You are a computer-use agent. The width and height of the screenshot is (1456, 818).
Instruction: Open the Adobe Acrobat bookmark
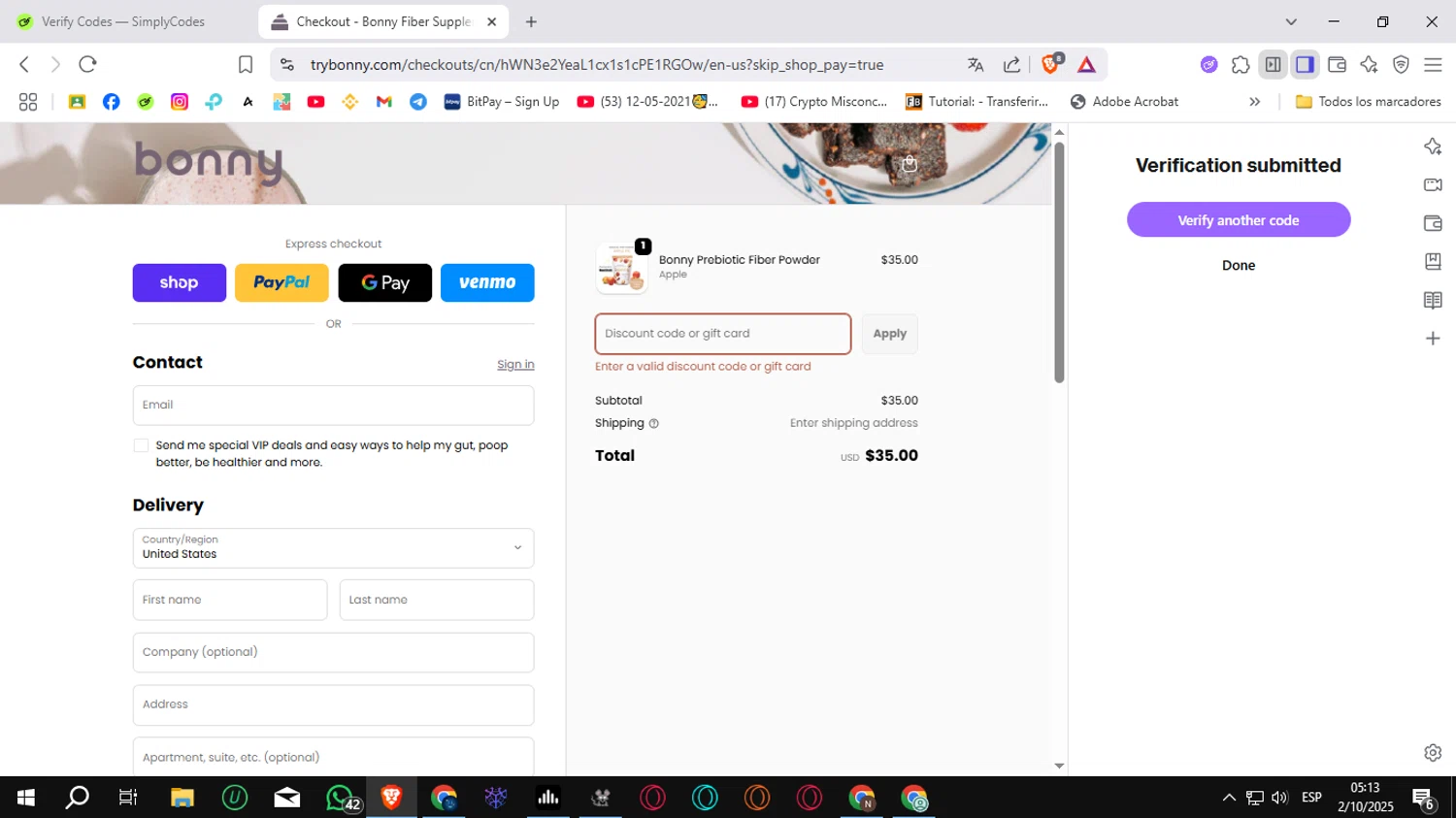coord(1124,101)
